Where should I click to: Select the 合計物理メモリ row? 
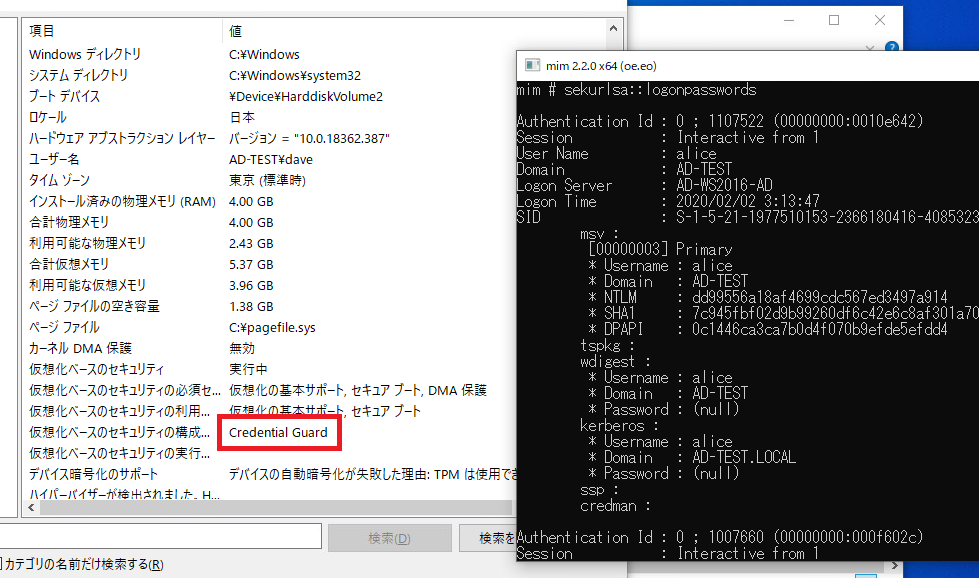tap(272, 222)
